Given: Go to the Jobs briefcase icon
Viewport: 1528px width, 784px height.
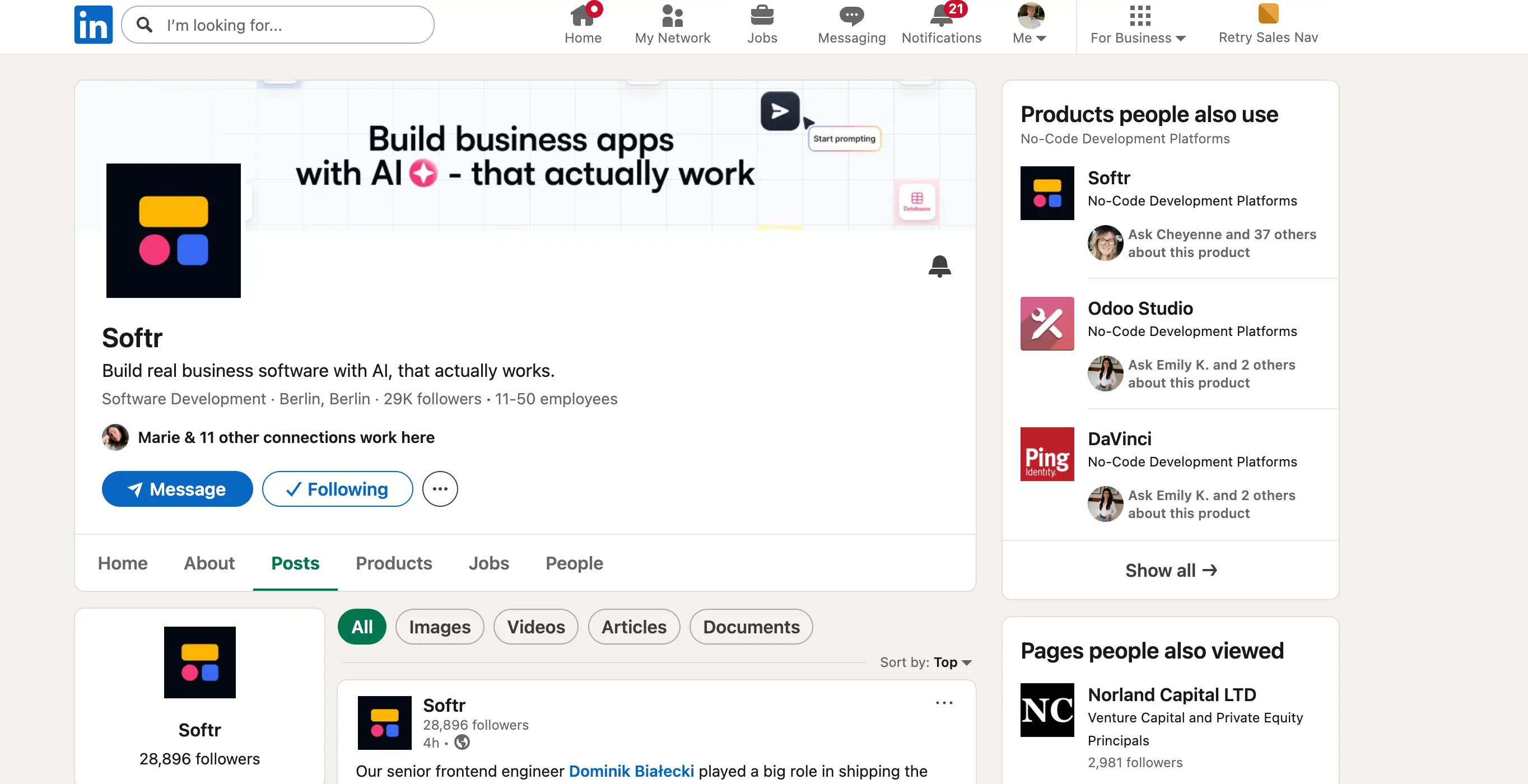Looking at the screenshot, I should (762, 16).
